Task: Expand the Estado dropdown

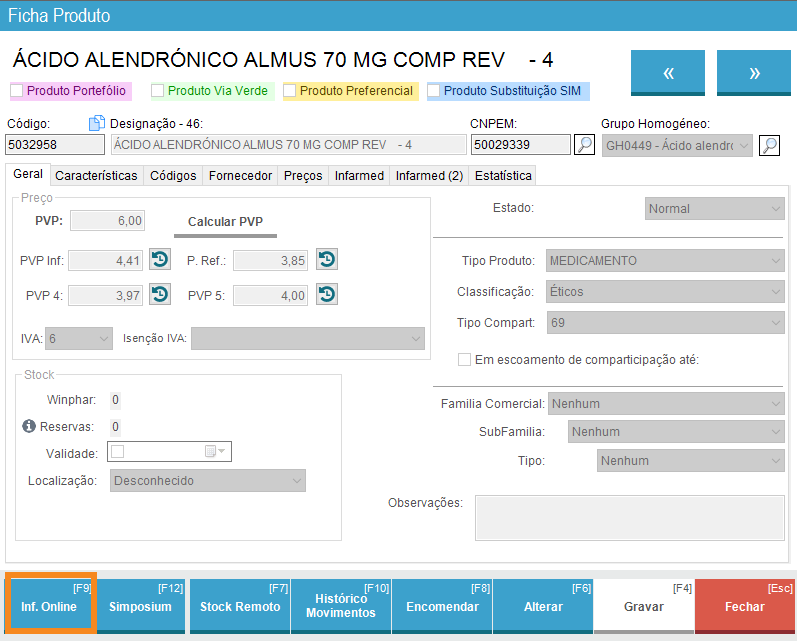Action: pos(714,209)
